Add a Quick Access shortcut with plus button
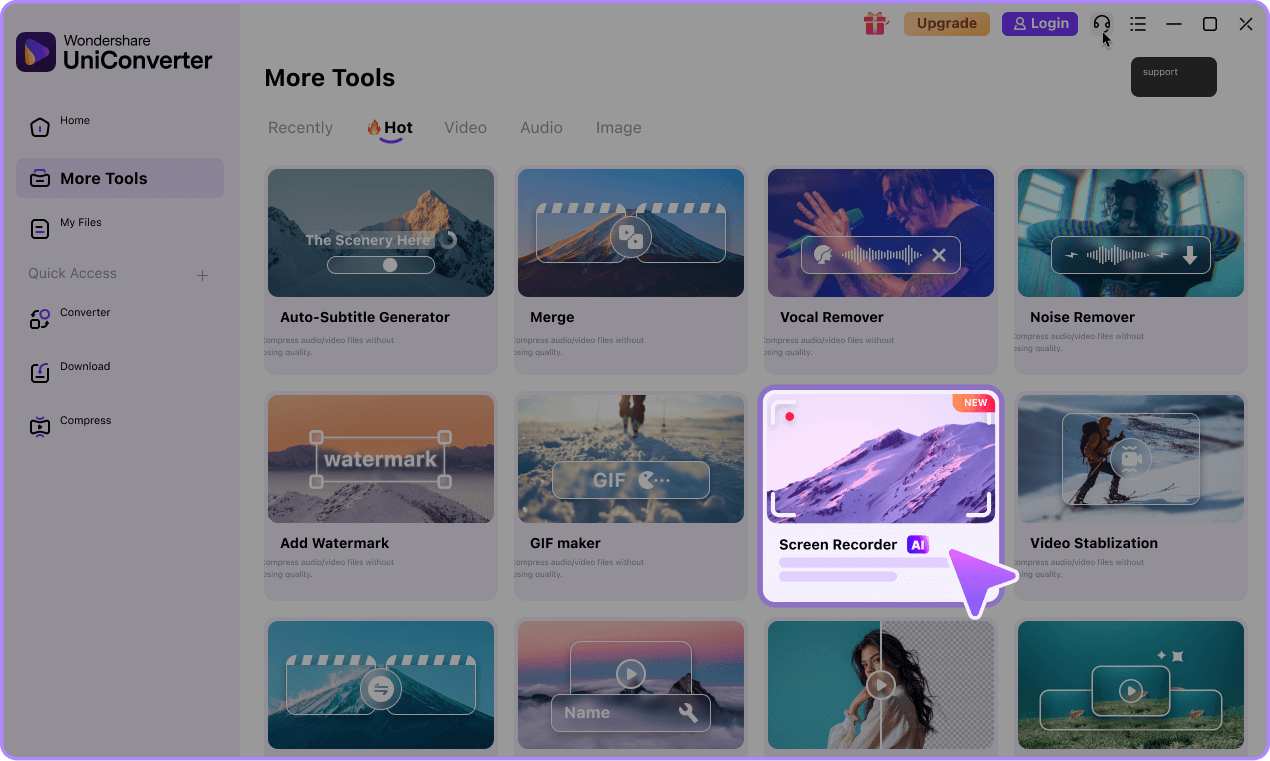Image resolution: width=1270 pixels, height=761 pixels. (202, 274)
